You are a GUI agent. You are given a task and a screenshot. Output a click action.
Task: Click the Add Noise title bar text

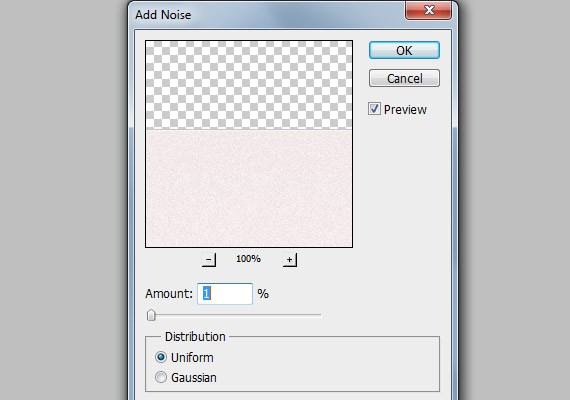click(x=163, y=15)
